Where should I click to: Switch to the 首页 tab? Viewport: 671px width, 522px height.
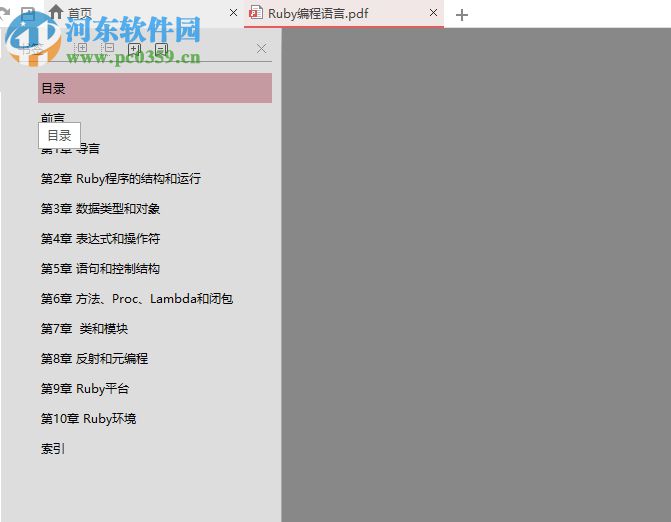tap(143, 13)
